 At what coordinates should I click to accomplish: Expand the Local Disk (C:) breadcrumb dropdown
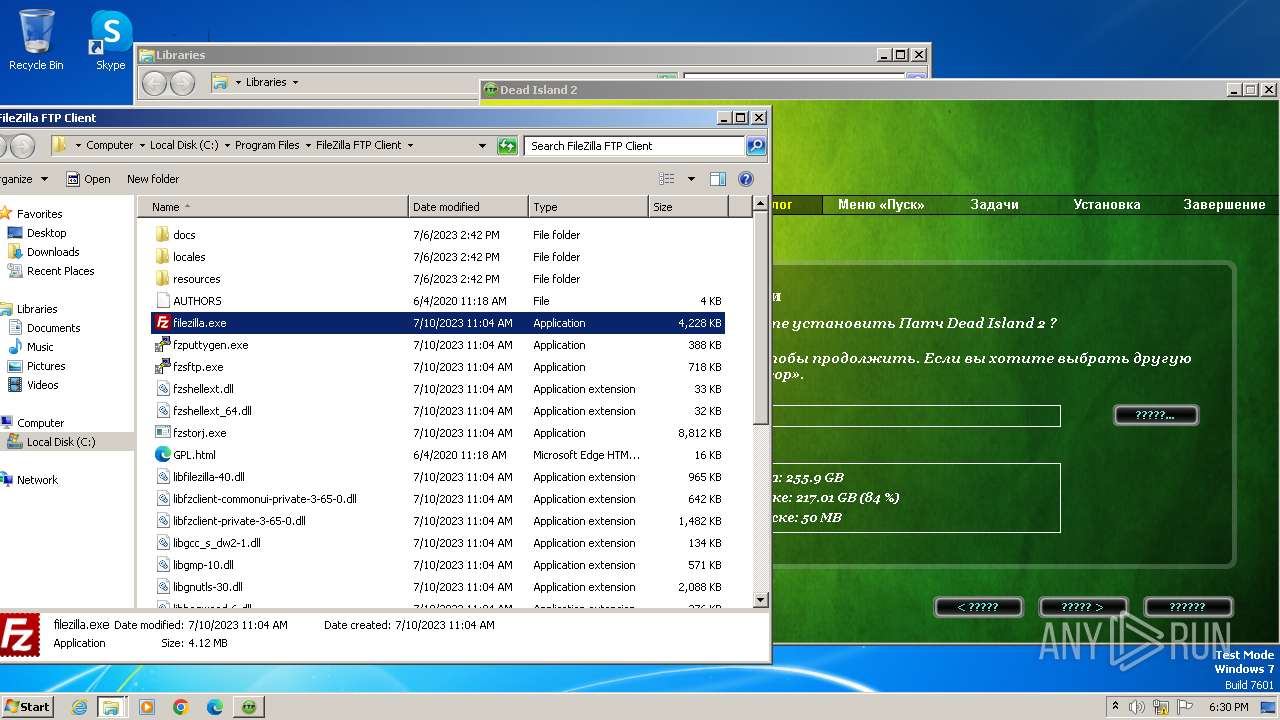(x=226, y=145)
